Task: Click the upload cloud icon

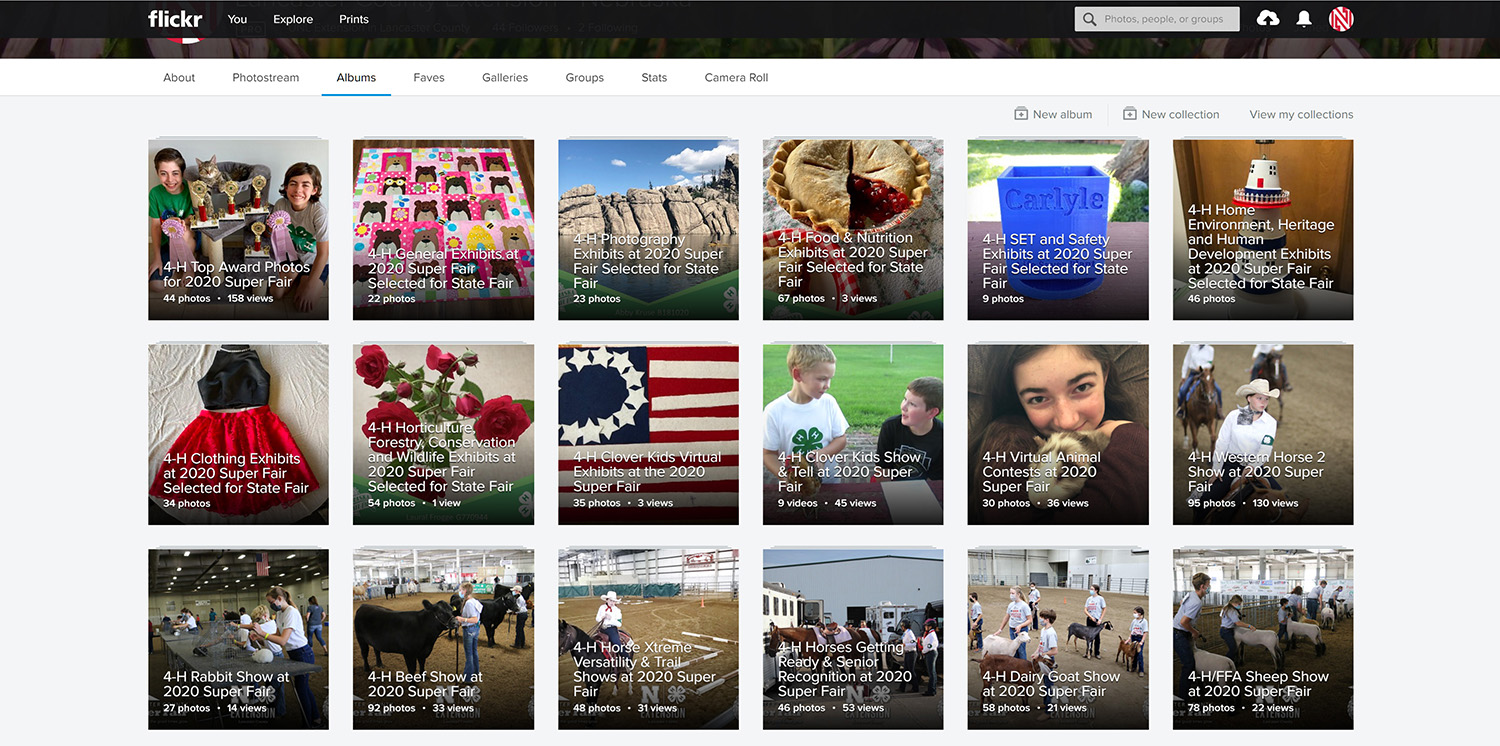Action: [x=1268, y=19]
